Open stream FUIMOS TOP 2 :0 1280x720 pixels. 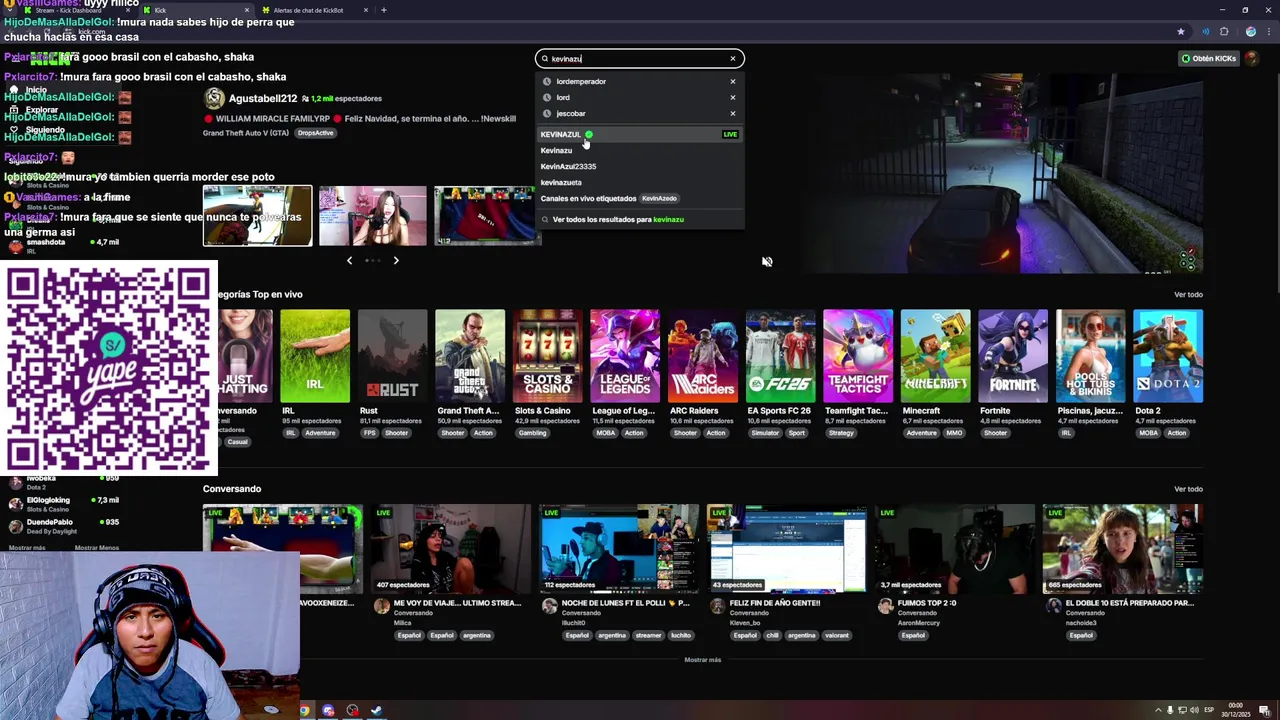pos(955,549)
